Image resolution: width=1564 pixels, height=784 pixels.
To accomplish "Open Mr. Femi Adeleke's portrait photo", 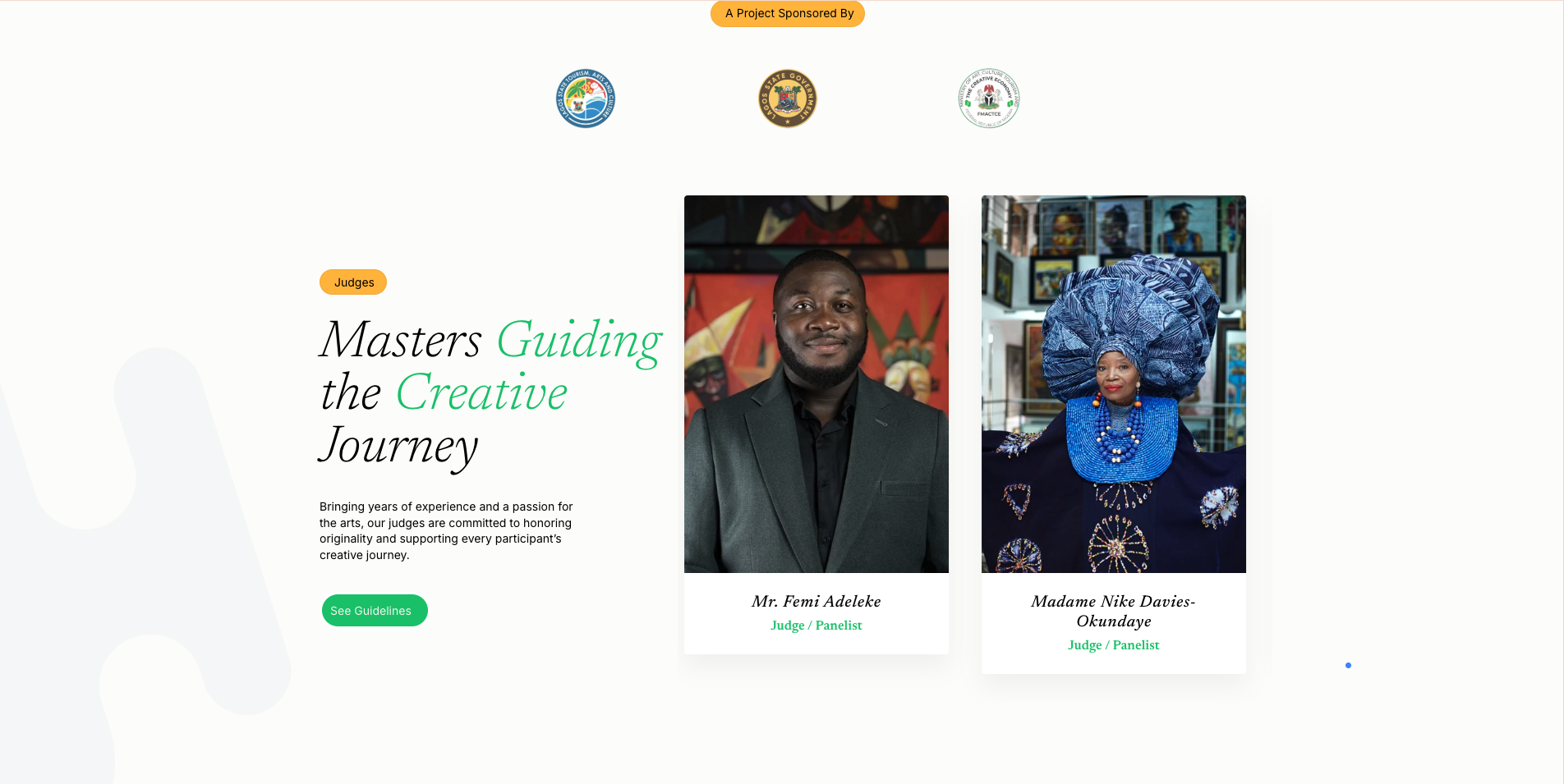I will click(x=816, y=384).
